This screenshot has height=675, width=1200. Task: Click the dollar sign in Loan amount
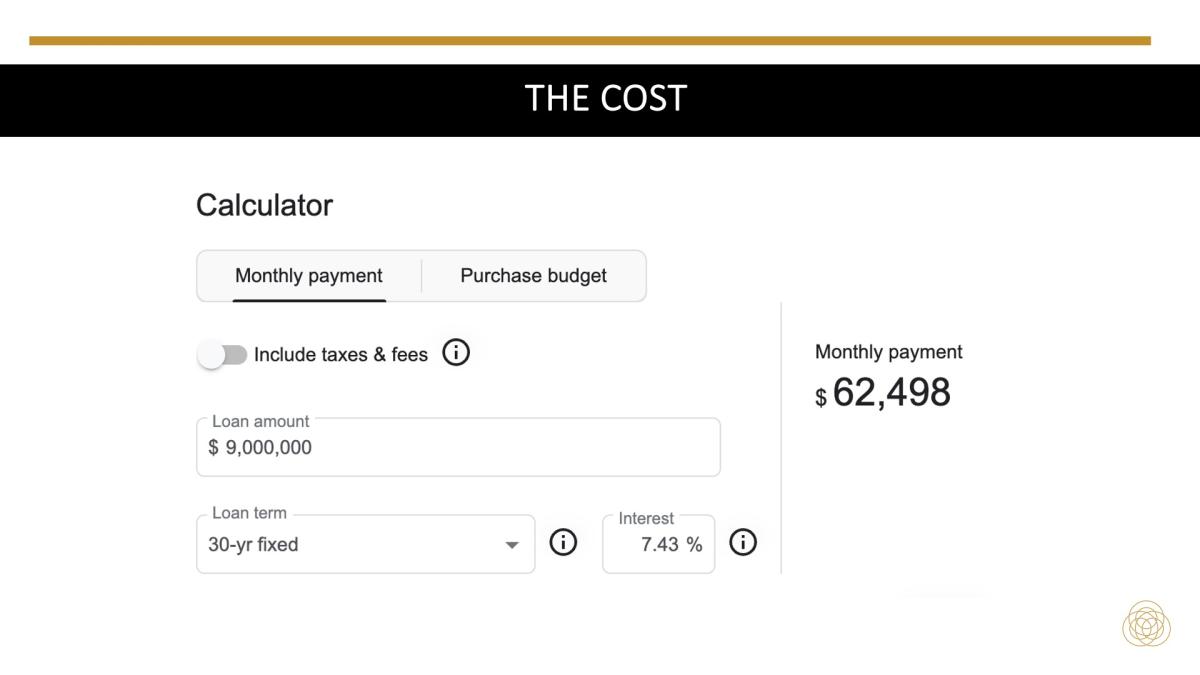click(x=213, y=448)
